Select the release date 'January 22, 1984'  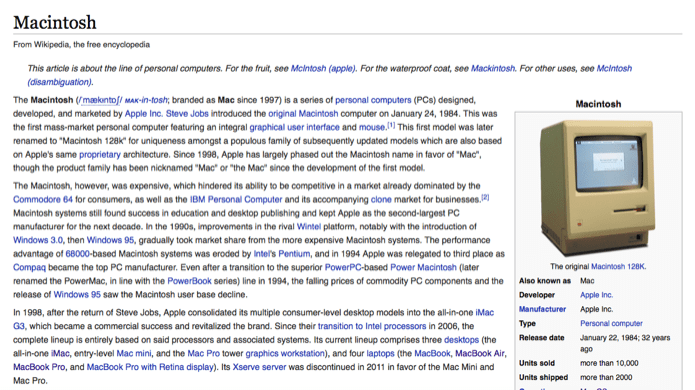[x=609, y=338]
